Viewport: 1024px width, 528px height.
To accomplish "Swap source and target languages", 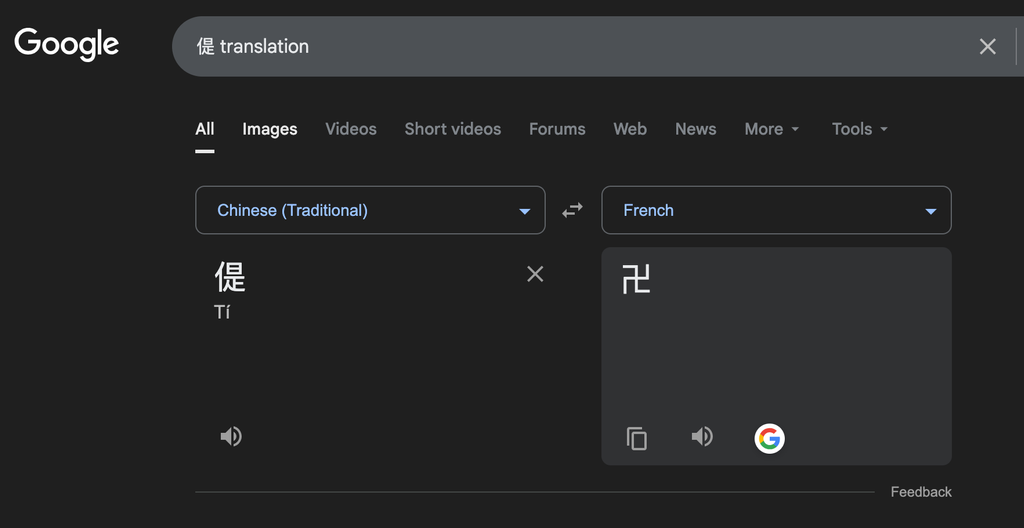I will (x=572, y=210).
